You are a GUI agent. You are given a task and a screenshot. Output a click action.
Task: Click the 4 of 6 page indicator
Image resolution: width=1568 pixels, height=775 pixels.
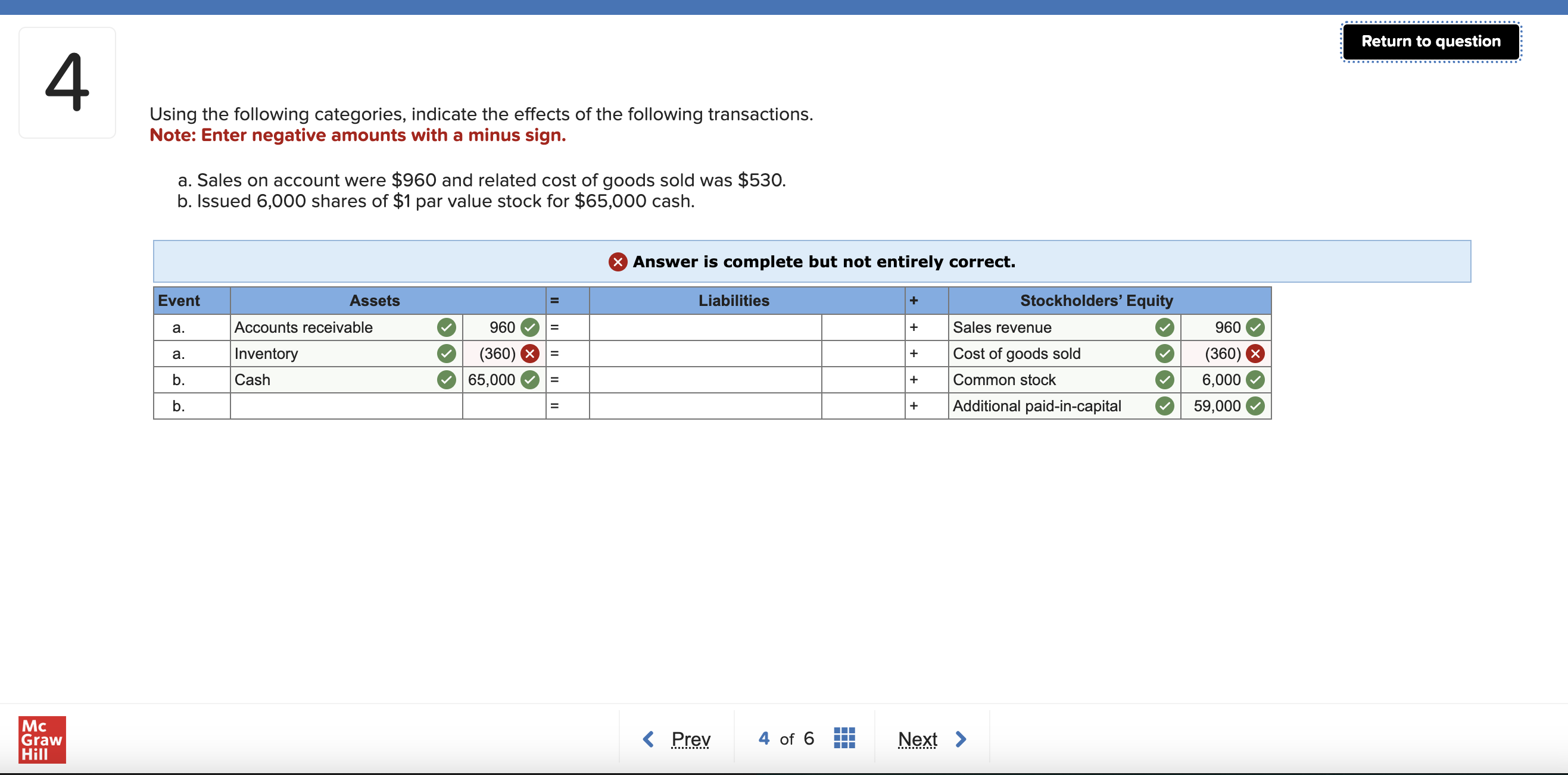coord(785,739)
